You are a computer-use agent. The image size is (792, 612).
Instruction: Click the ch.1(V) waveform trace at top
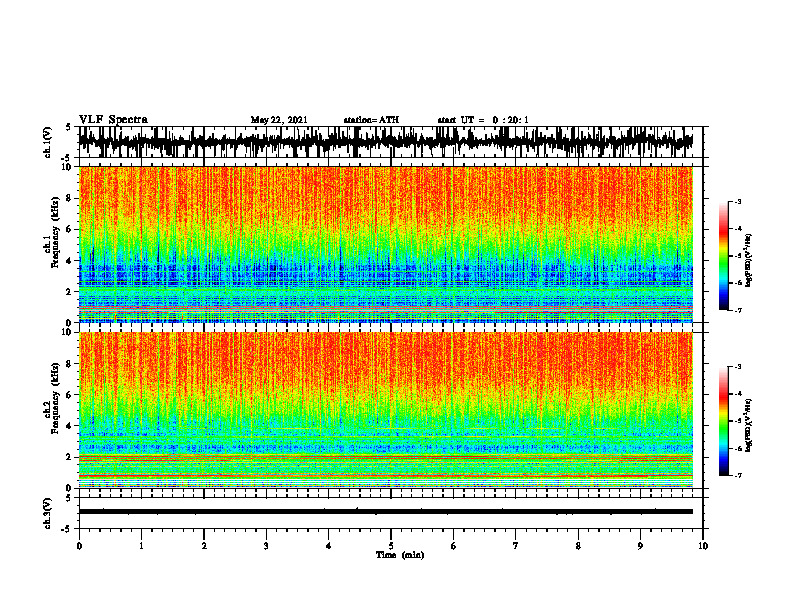click(x=386, y=142)
